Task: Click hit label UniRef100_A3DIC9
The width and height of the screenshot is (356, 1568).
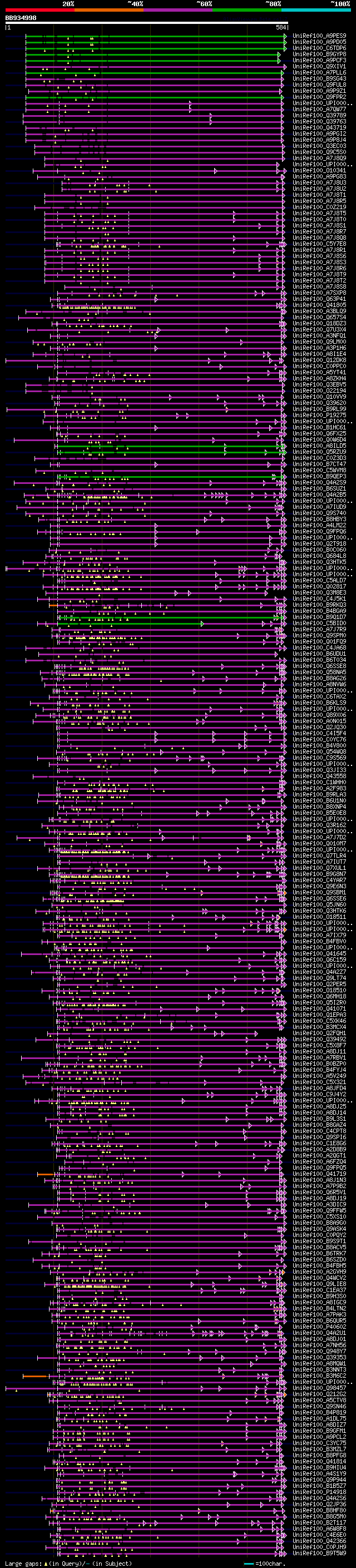Action: pyautogui.click(x=319, y=1205)
